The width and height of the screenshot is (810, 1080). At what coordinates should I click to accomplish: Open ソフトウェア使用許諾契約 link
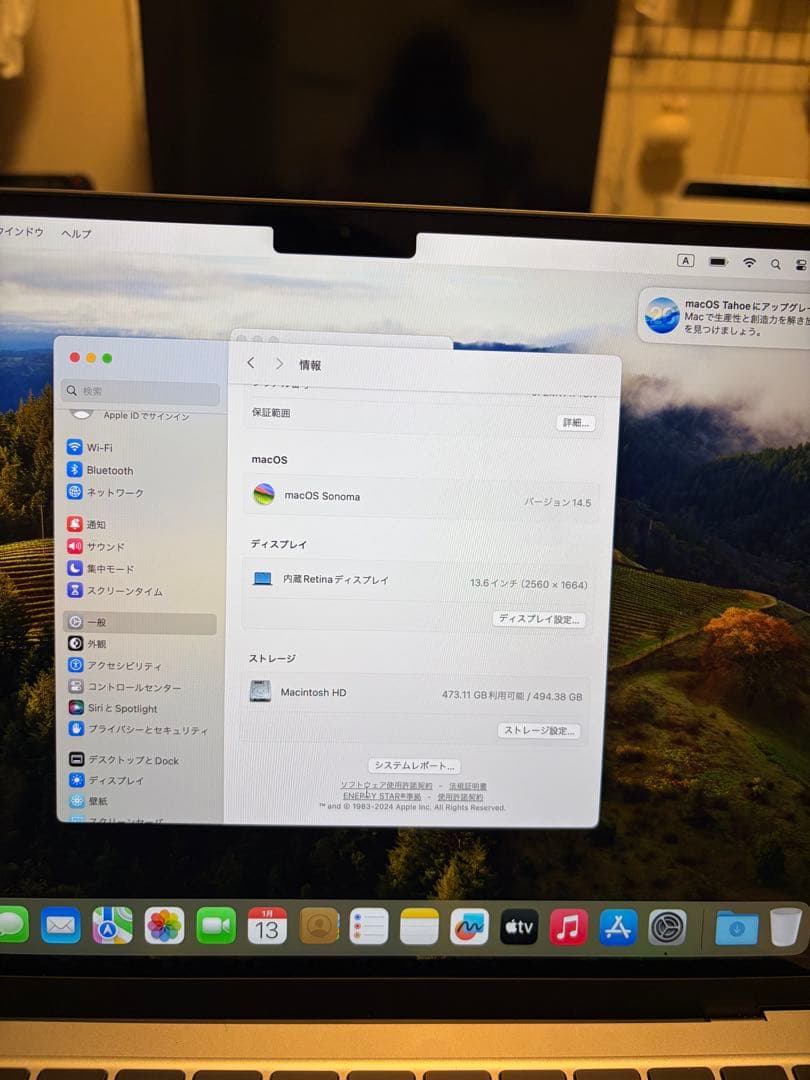click(x=386, y=785)
